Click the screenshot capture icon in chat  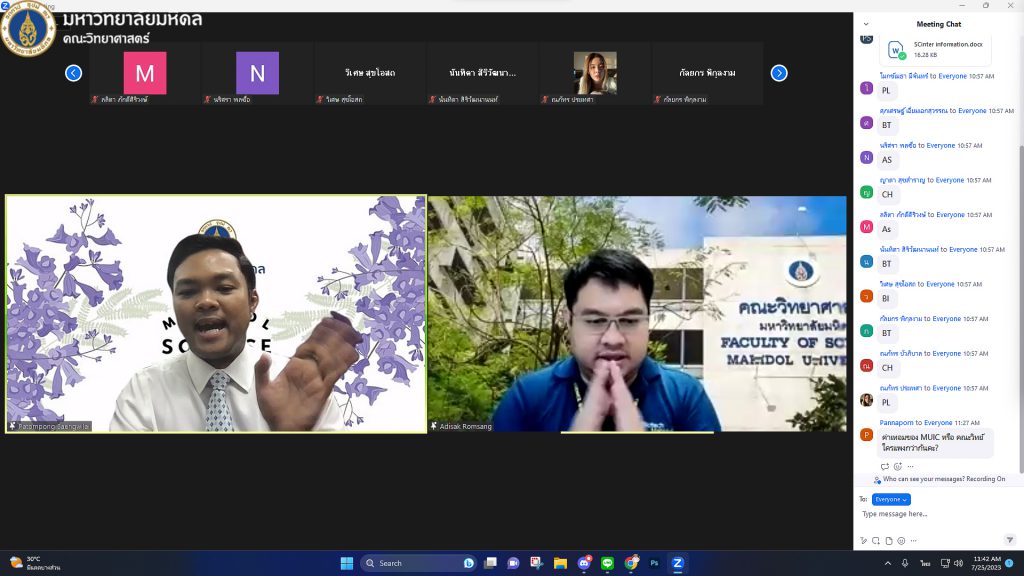click(x=876, y=541)
